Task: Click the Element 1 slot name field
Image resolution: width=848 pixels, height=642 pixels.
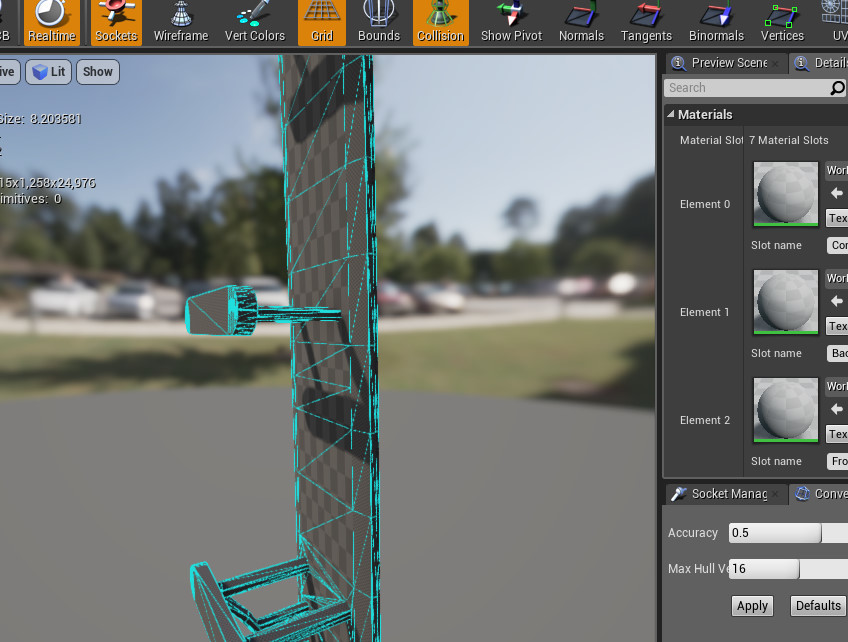Action: click(x=838, y=353)
